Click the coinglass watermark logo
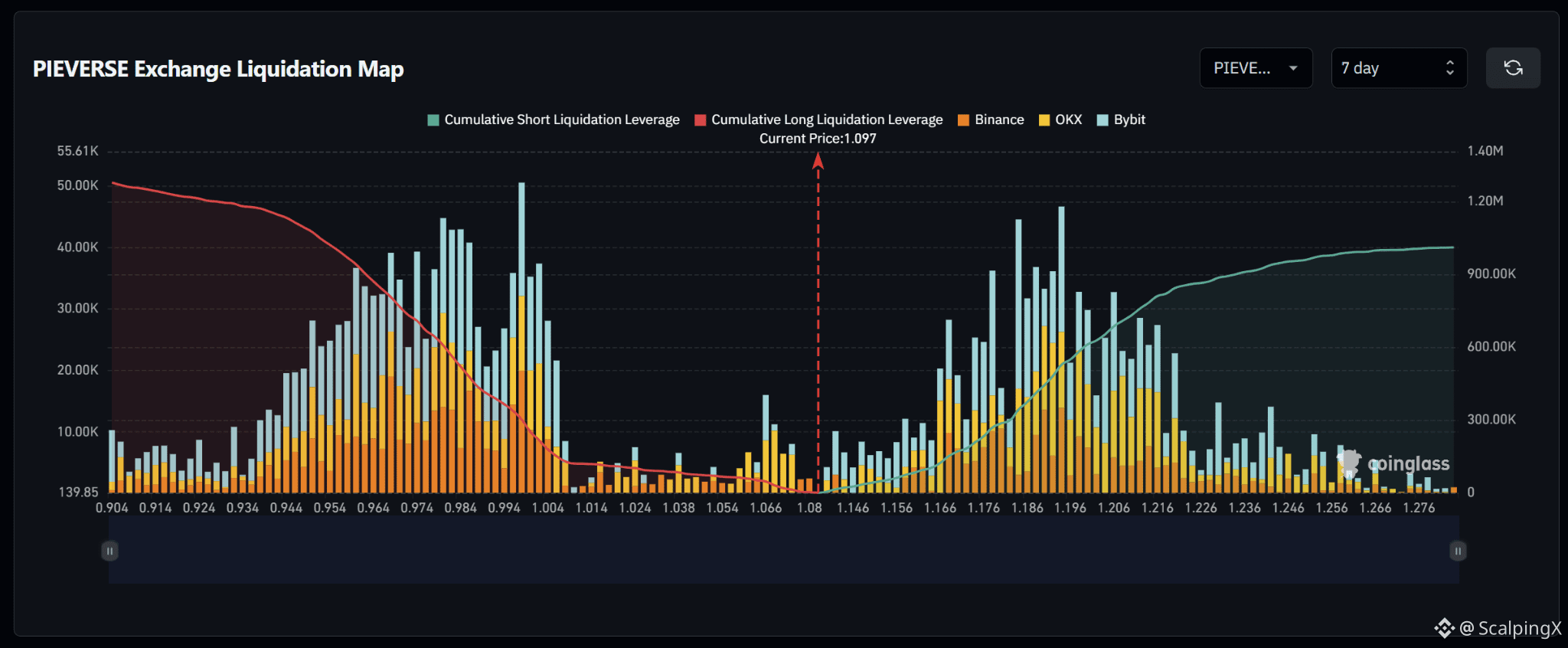The image size is (1568, 648). click(x=1393, y=463)
